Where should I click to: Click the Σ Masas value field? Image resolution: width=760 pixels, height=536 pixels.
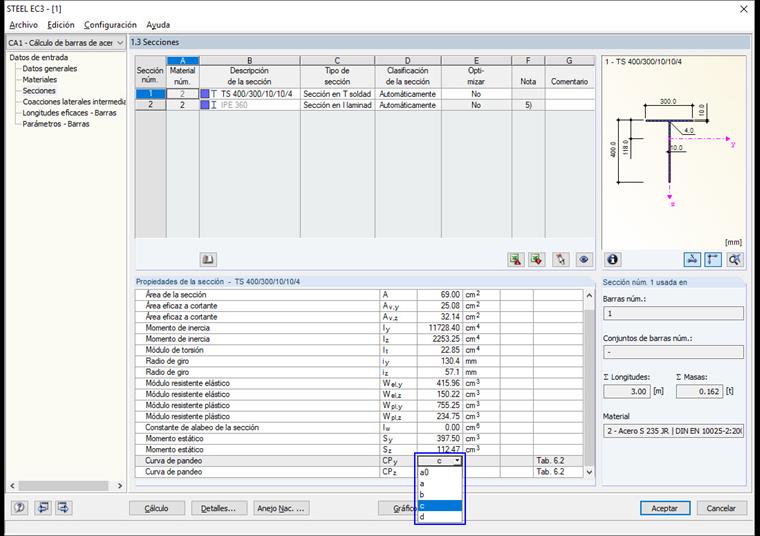point(699,391)
